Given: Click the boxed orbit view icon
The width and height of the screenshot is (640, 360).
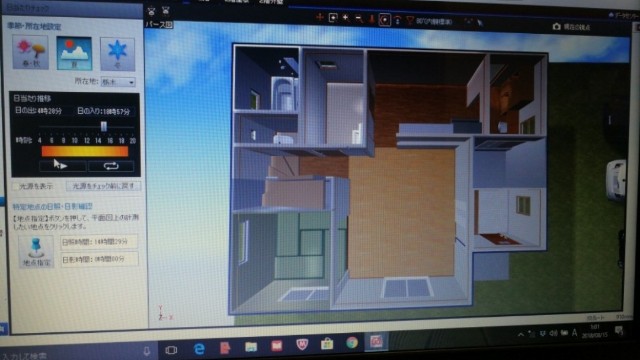Looking at the screenshot, I should [384, 20].
